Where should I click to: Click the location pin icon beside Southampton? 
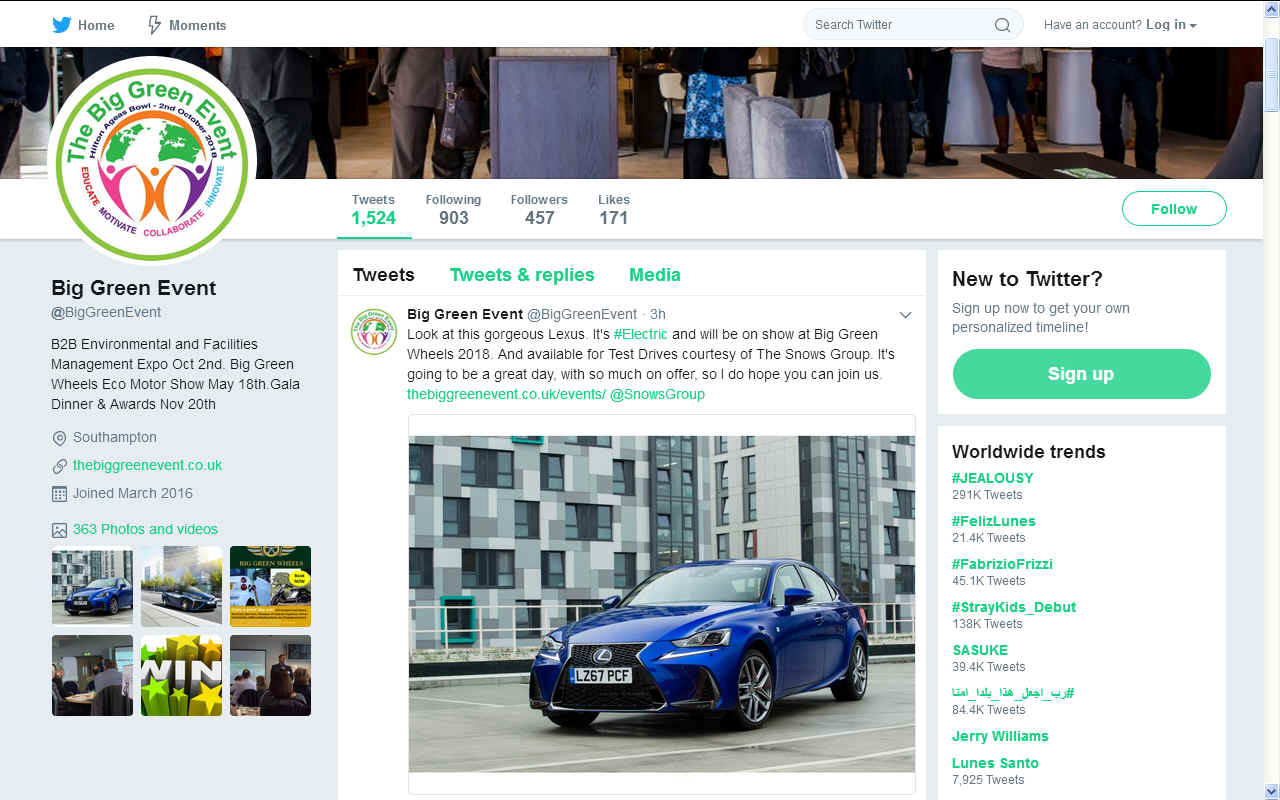point(59,438)
